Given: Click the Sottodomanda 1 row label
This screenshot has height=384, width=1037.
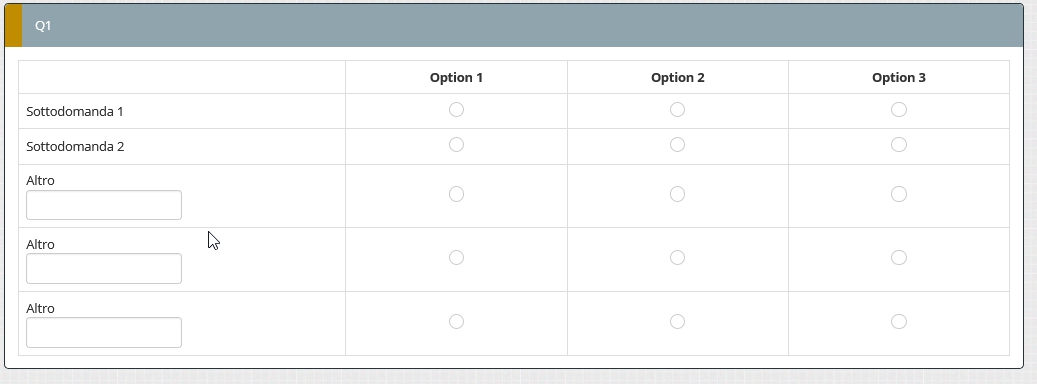Looking at the screenshot, I should pos(75,112).
